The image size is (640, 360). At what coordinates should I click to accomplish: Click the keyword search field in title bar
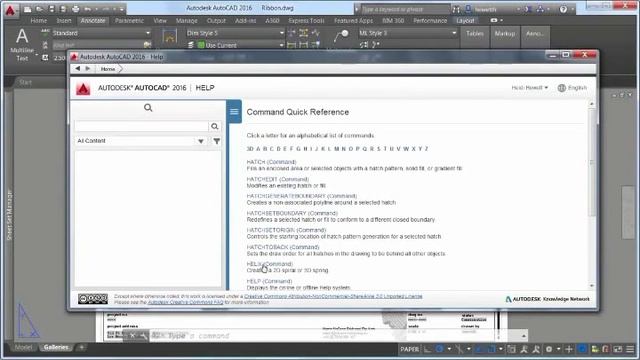tap(405, 9)
